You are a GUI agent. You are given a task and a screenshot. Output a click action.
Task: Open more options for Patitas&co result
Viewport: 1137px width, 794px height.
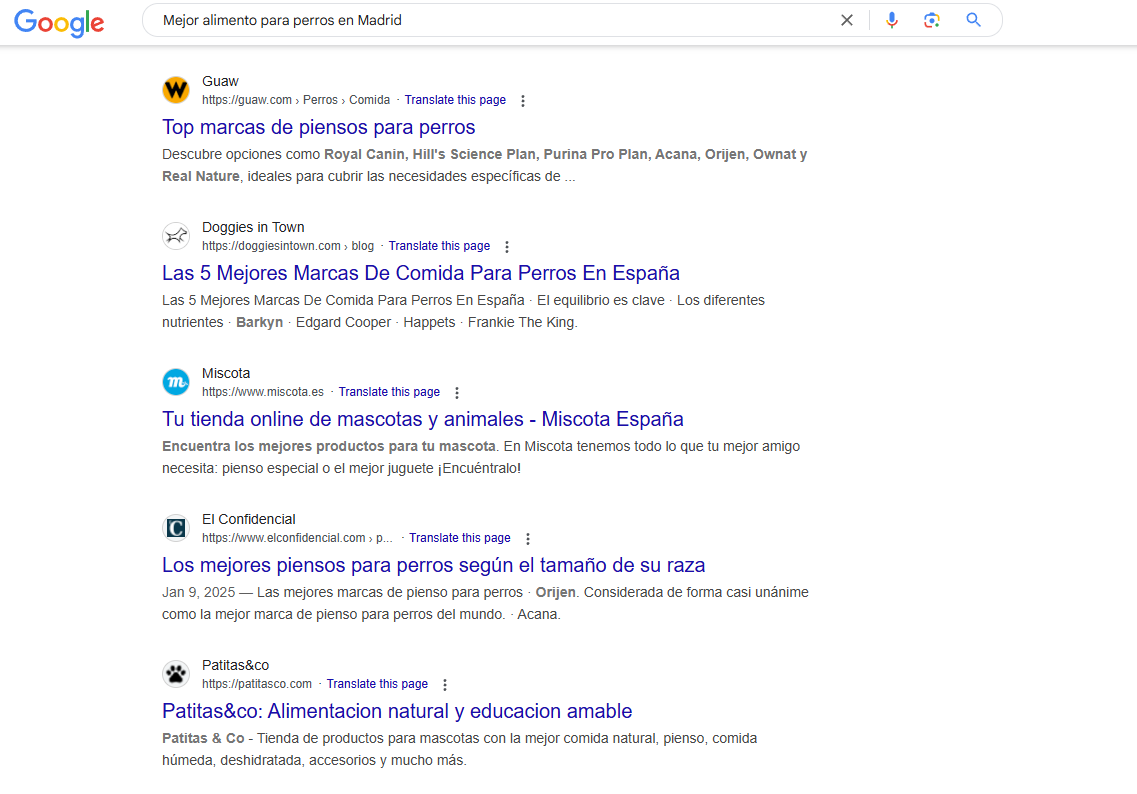(x=445, y=685)
